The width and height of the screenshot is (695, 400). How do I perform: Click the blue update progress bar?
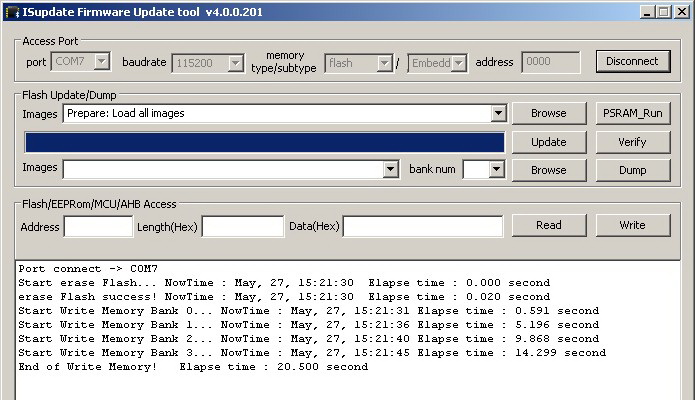[265, 142]
